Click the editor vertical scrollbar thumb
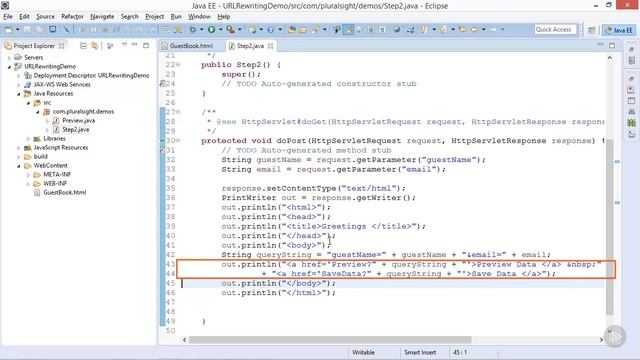The height and width of the screenshot is (360, 640). point(610,227)
